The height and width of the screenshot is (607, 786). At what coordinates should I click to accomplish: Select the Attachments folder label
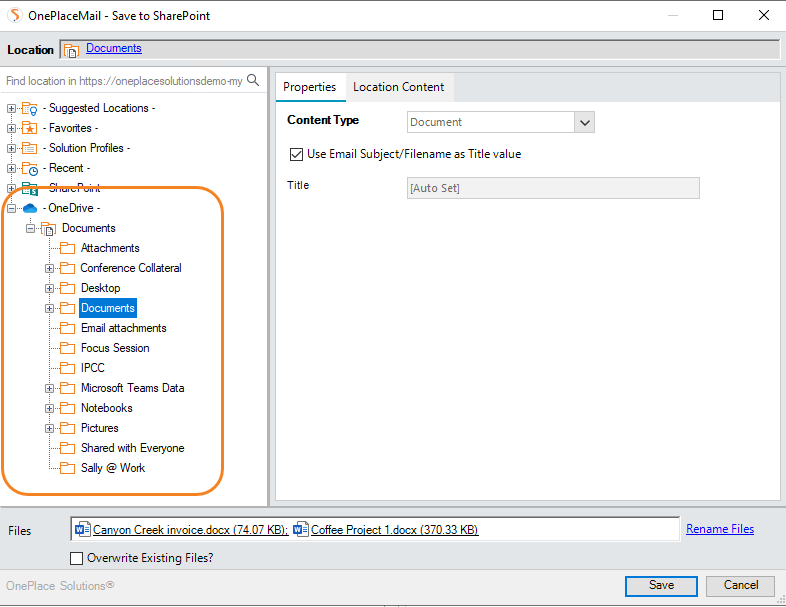pyautogui.click(x=110, y=248)
